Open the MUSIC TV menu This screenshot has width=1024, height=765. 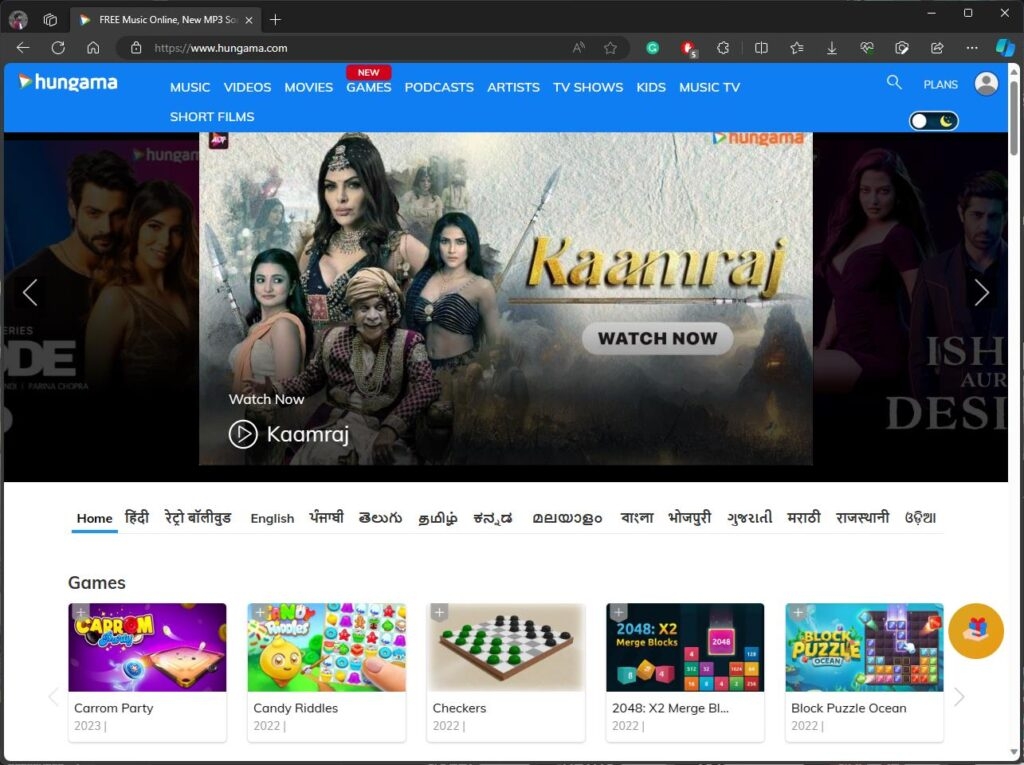point(709,88)
